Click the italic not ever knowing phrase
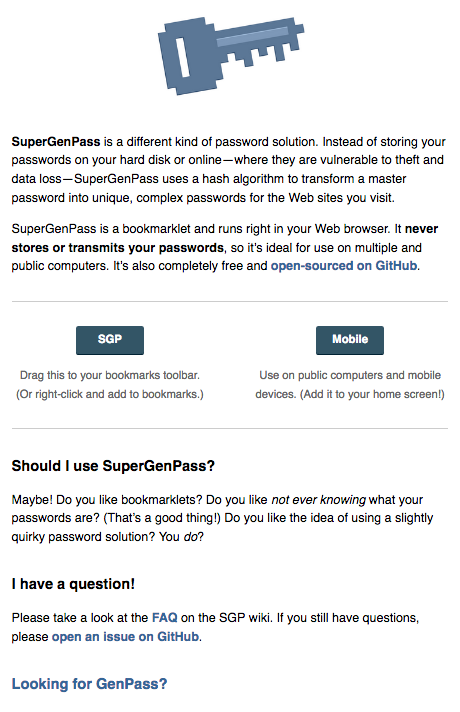460x712 pixels. [x=318, y=499]
